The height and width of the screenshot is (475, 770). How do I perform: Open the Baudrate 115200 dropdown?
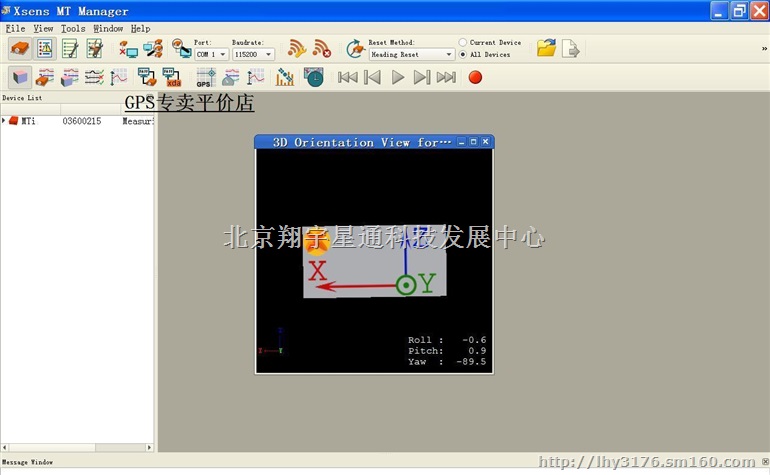point(253,54)
